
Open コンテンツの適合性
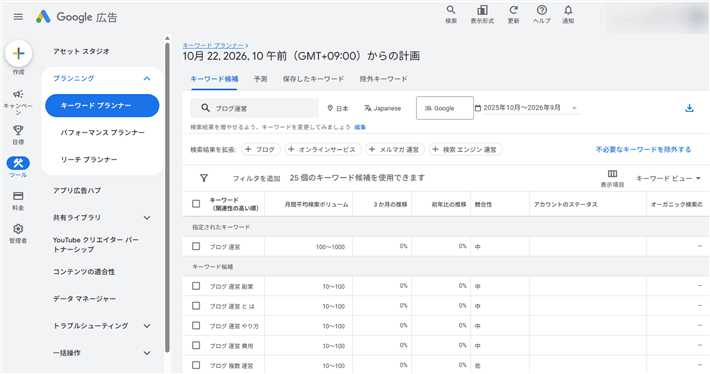coord(84,272)
